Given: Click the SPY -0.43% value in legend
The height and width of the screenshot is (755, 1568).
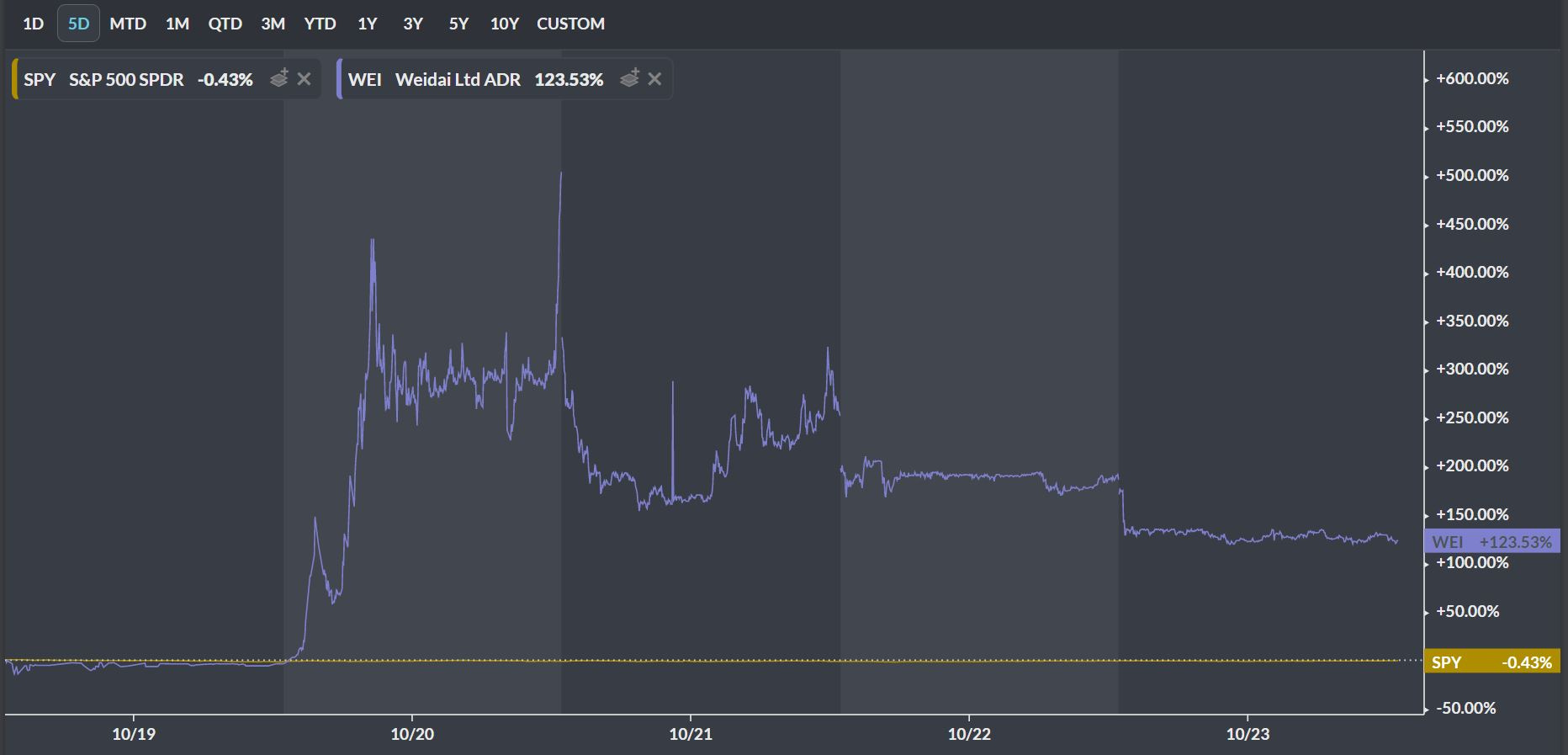Looking at the screenshot, I should tap(225, 79).
